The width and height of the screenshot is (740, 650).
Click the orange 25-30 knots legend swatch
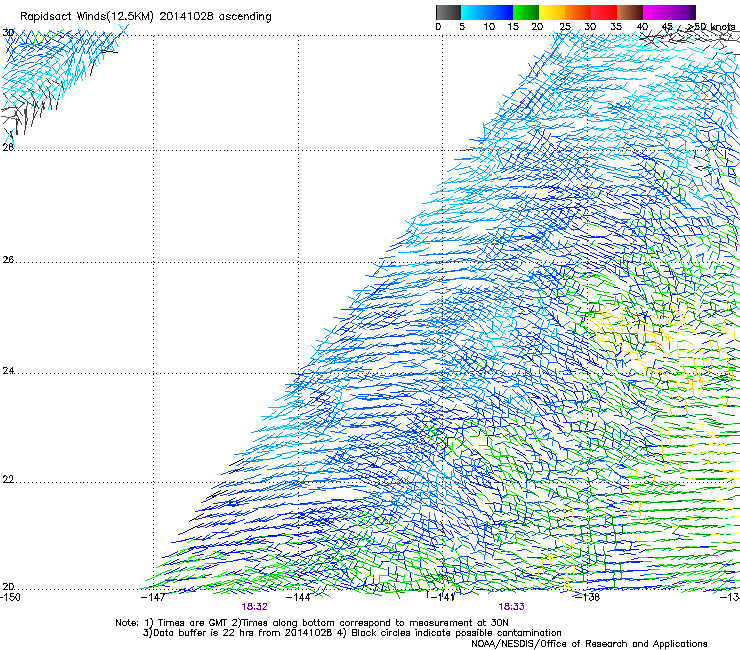click(578, 12)
